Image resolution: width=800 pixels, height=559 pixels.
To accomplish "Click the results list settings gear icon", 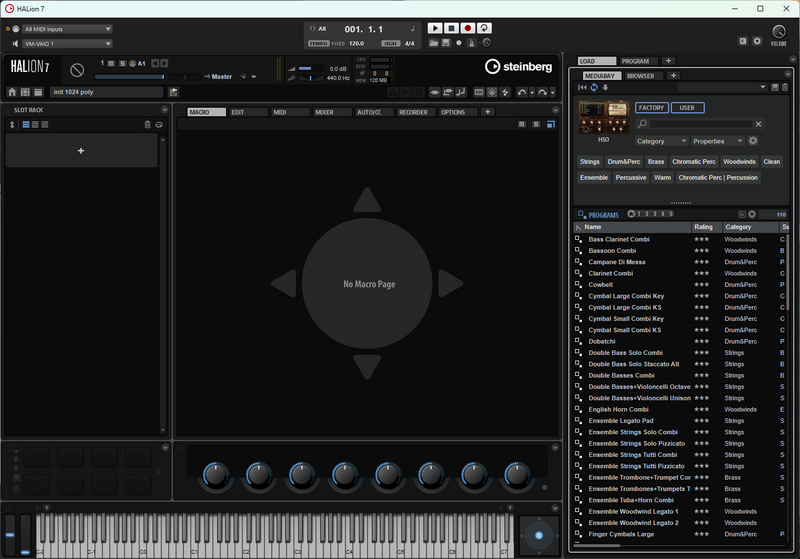I will click(752, 214).
